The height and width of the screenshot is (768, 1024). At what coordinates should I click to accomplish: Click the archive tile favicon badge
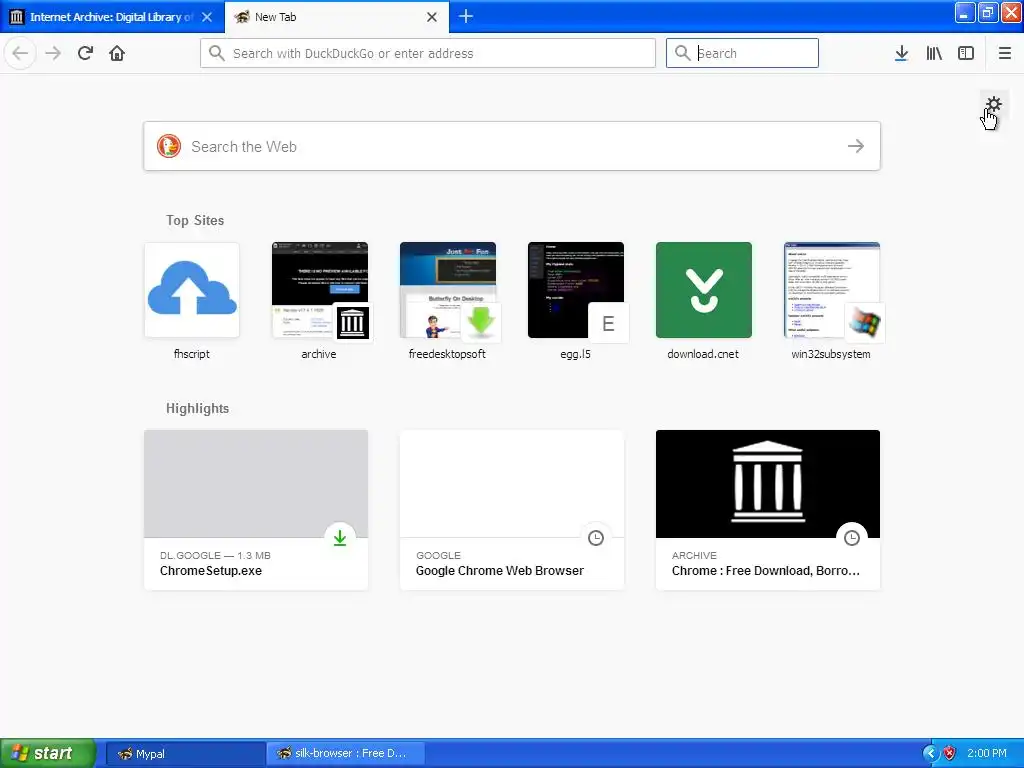pos(353,323)
